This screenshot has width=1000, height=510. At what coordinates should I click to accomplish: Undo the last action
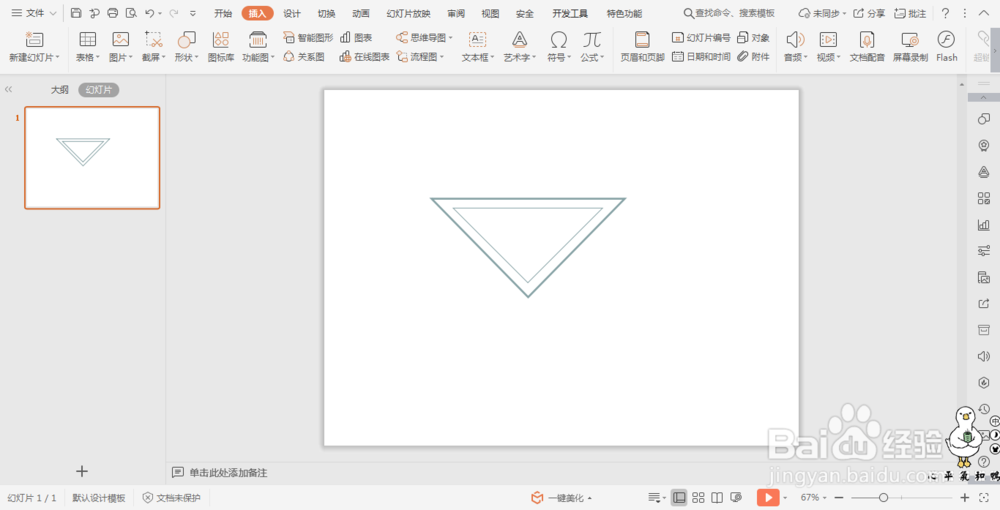coord(149,13)
